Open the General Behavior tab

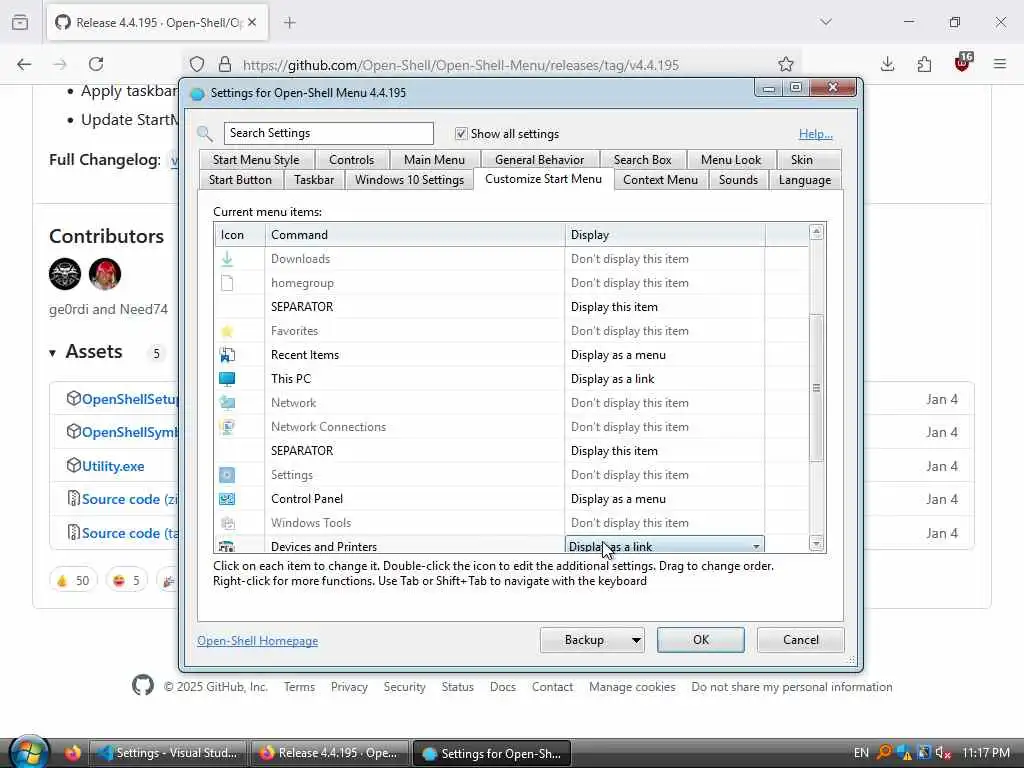click(539, 160)
